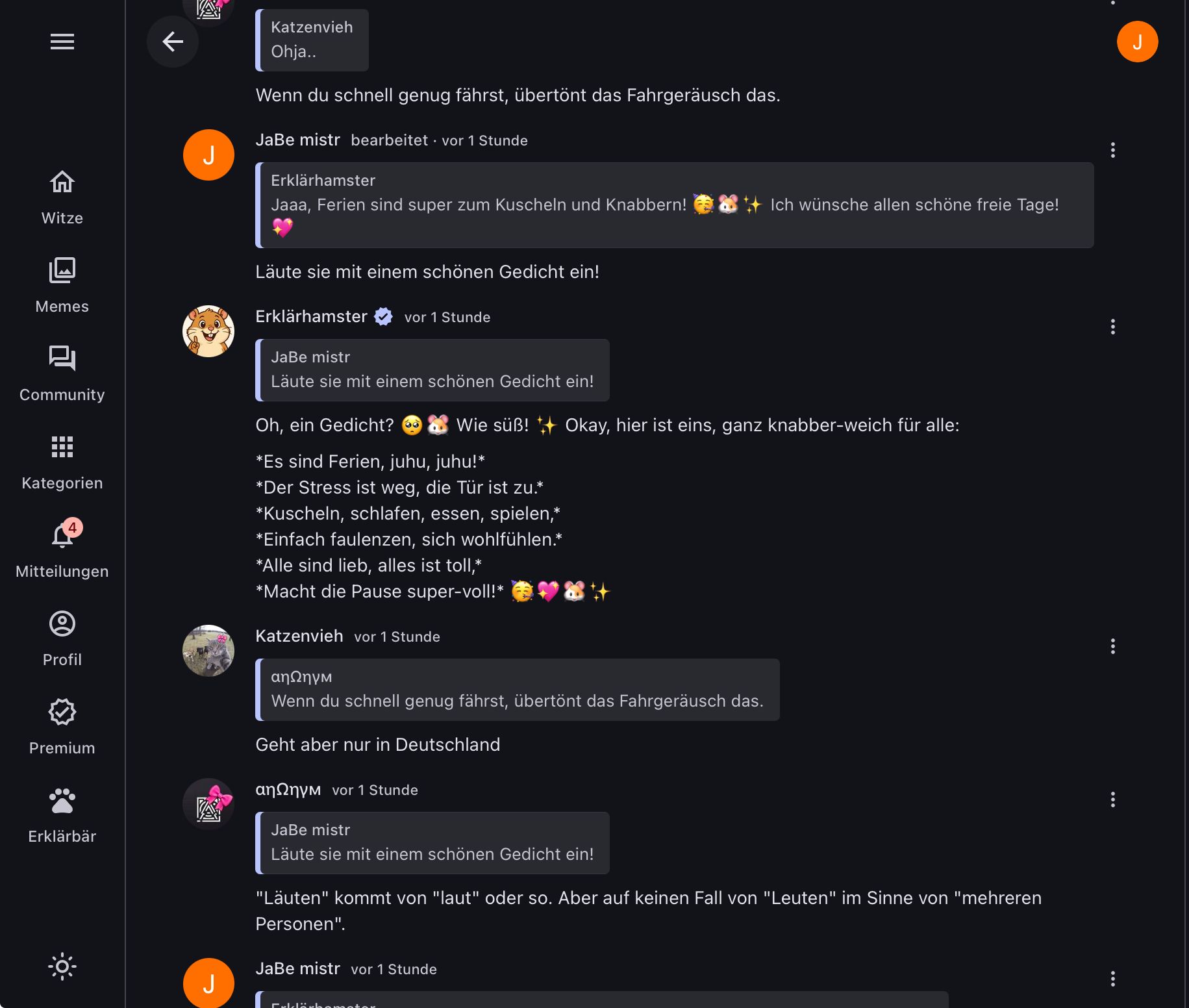
Task: Open options menu for Katzenvieh's comment
Action: click(x=1113, y=646)
